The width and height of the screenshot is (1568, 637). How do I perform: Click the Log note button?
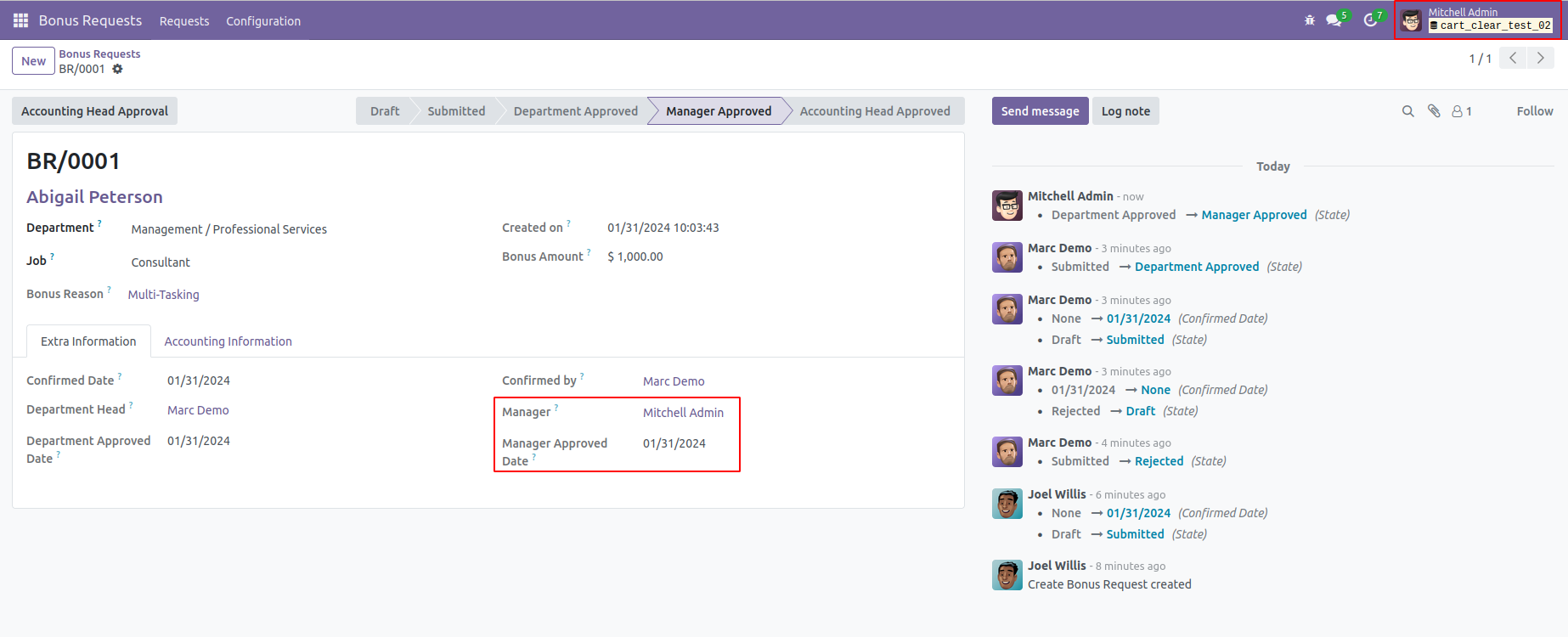click(1125, 111)
